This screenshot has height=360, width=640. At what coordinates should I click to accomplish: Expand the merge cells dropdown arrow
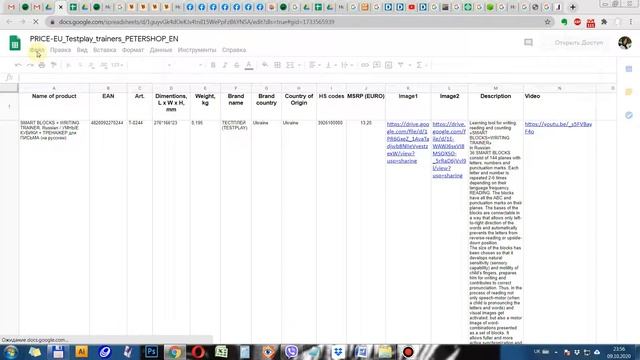coord(299,65)
